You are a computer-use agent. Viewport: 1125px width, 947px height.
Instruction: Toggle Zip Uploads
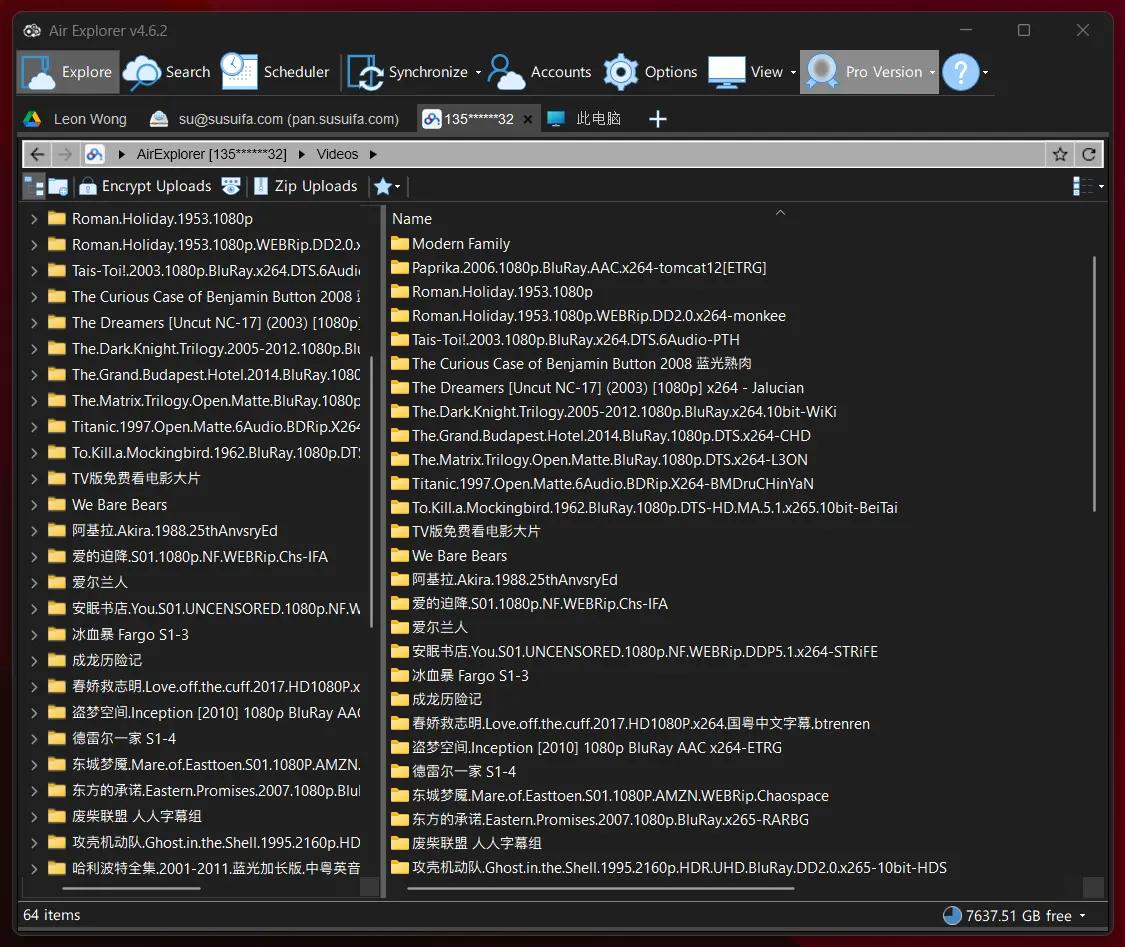[x=305, y=187]
